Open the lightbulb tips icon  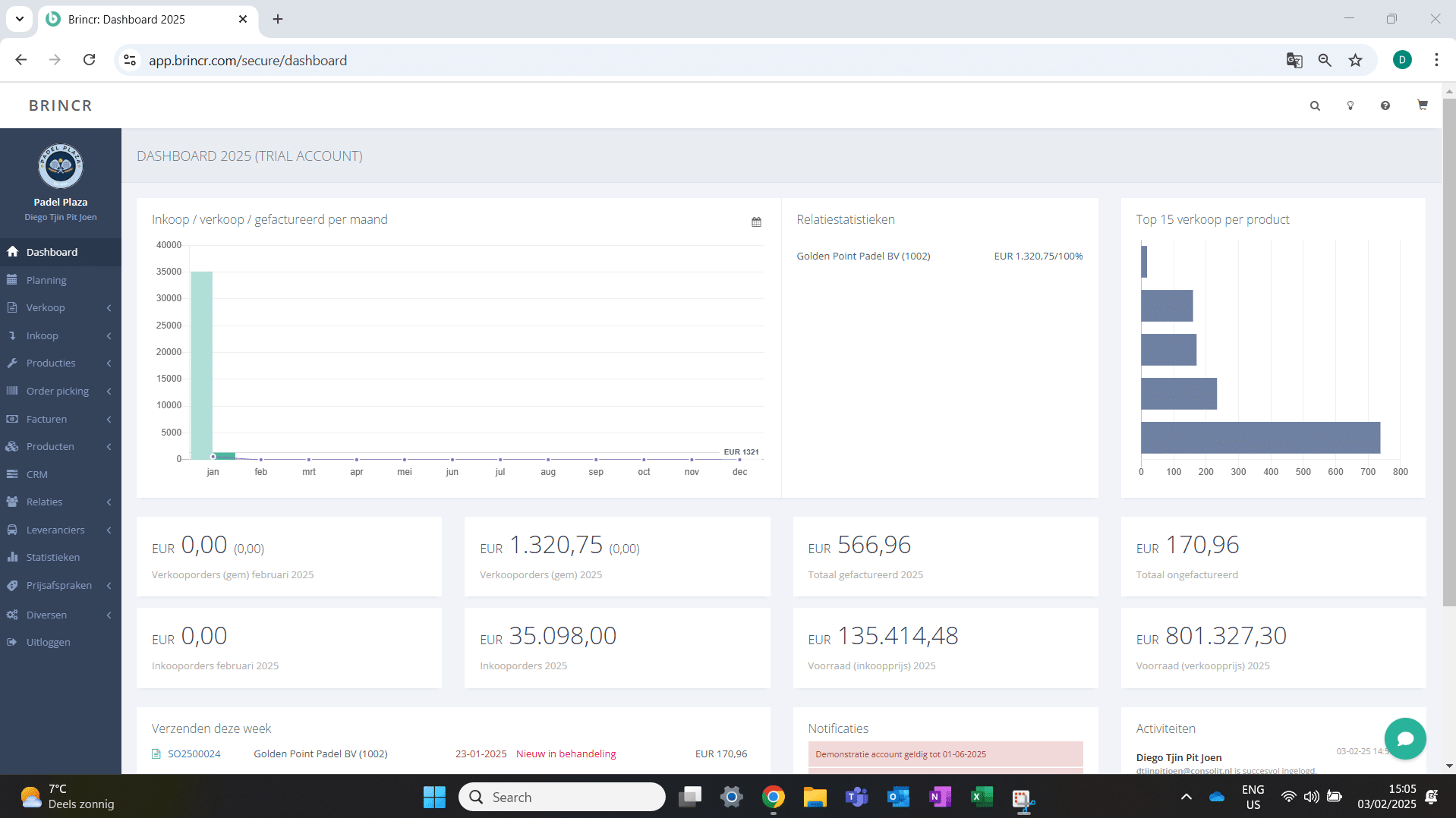pyautogui.click(x=1350, y=106)
